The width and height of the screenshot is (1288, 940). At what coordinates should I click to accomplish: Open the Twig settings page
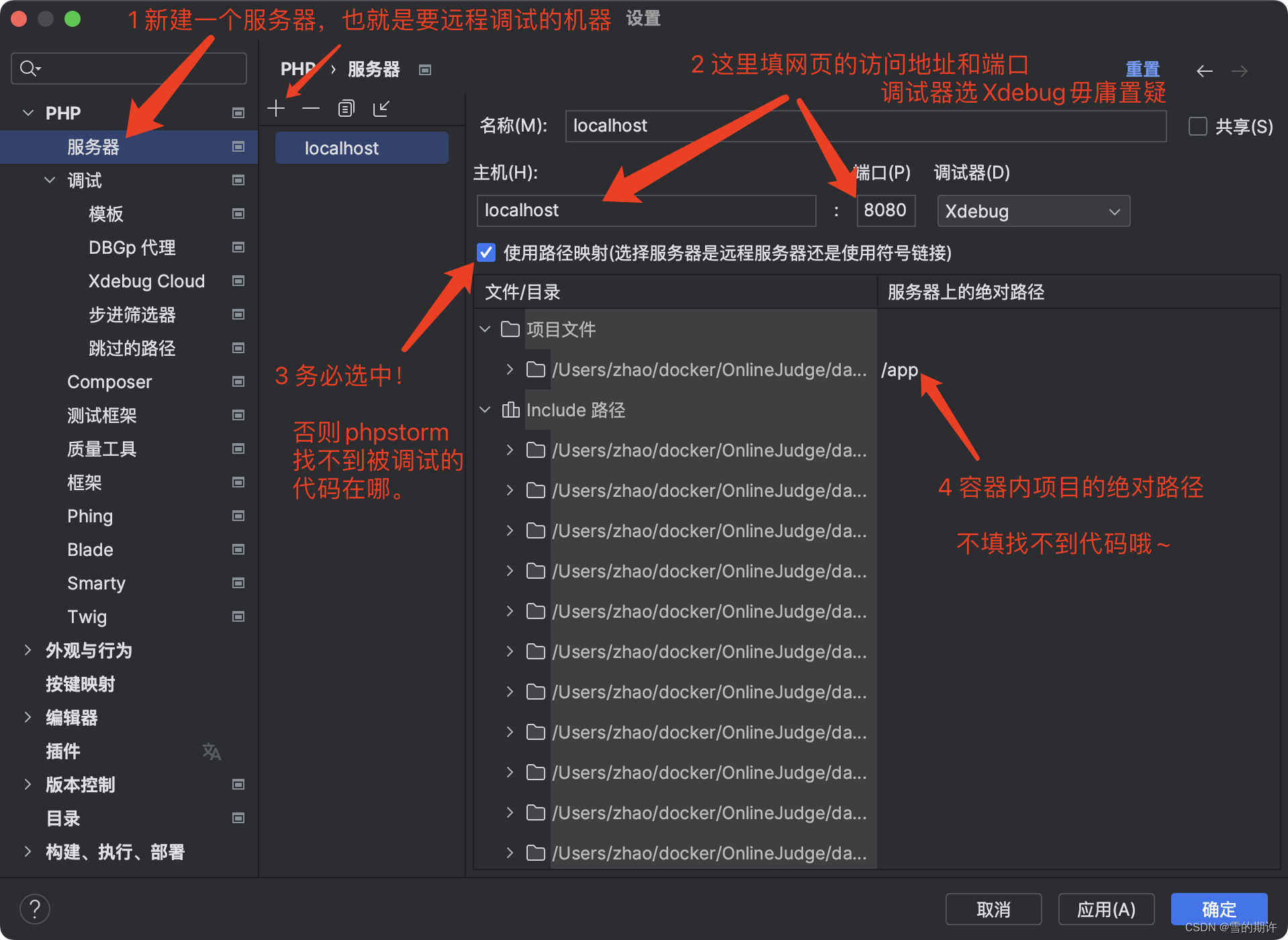87,617
